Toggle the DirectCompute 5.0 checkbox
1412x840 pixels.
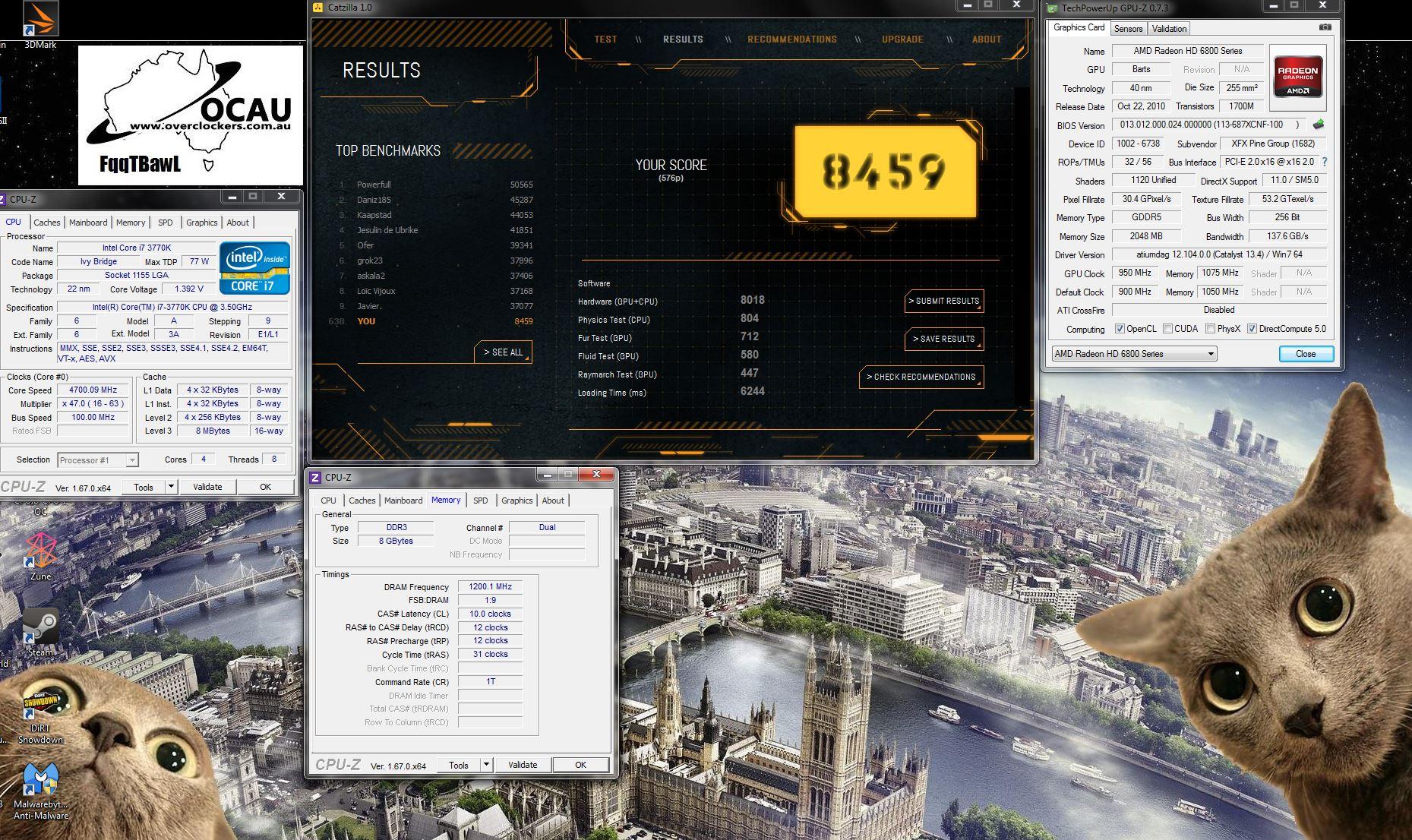point(1252,329)
